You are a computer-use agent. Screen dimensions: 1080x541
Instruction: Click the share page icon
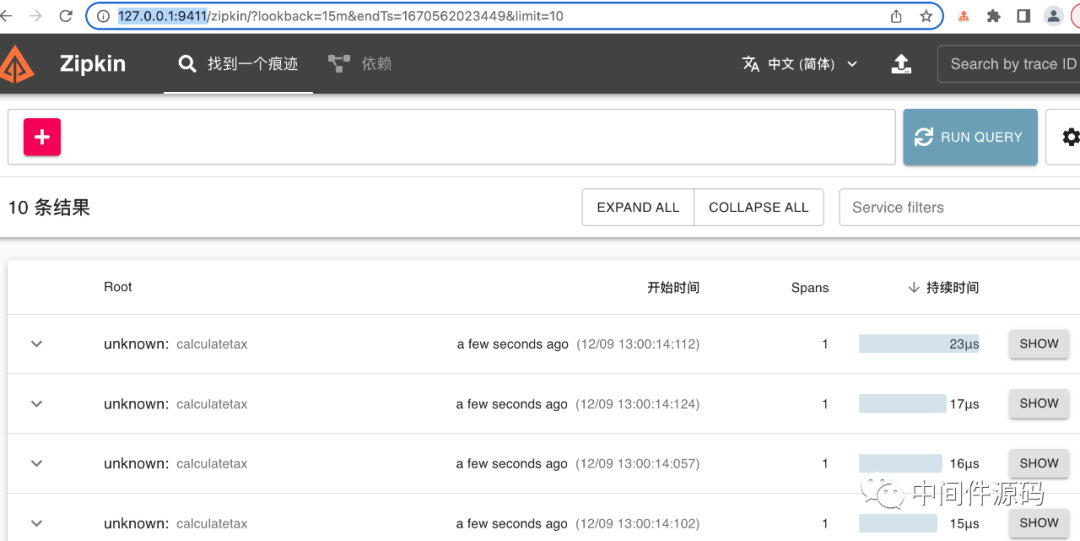click(x=896, y=16)
